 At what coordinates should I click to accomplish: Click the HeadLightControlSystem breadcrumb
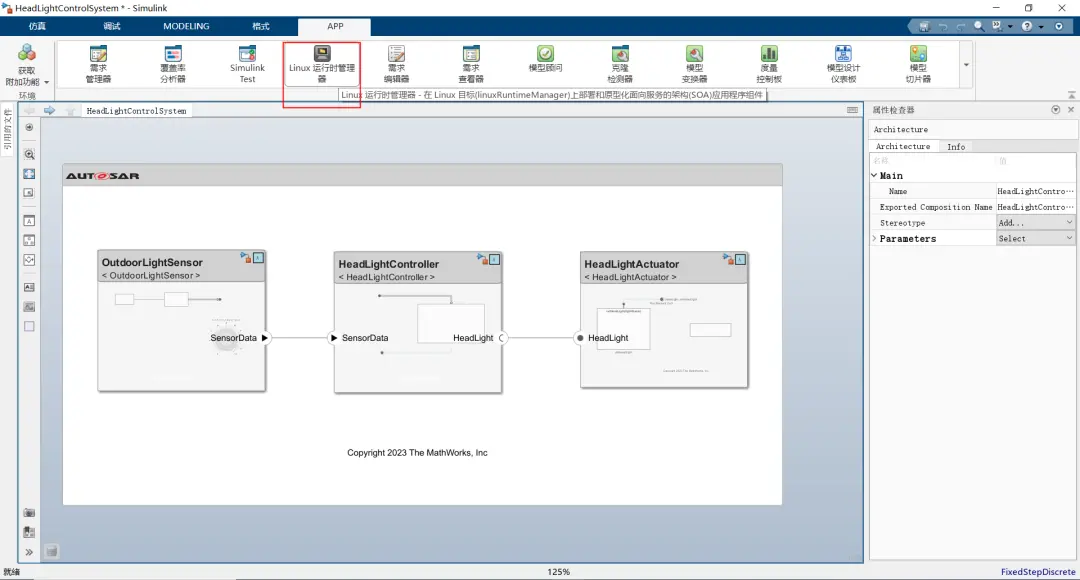136,111
